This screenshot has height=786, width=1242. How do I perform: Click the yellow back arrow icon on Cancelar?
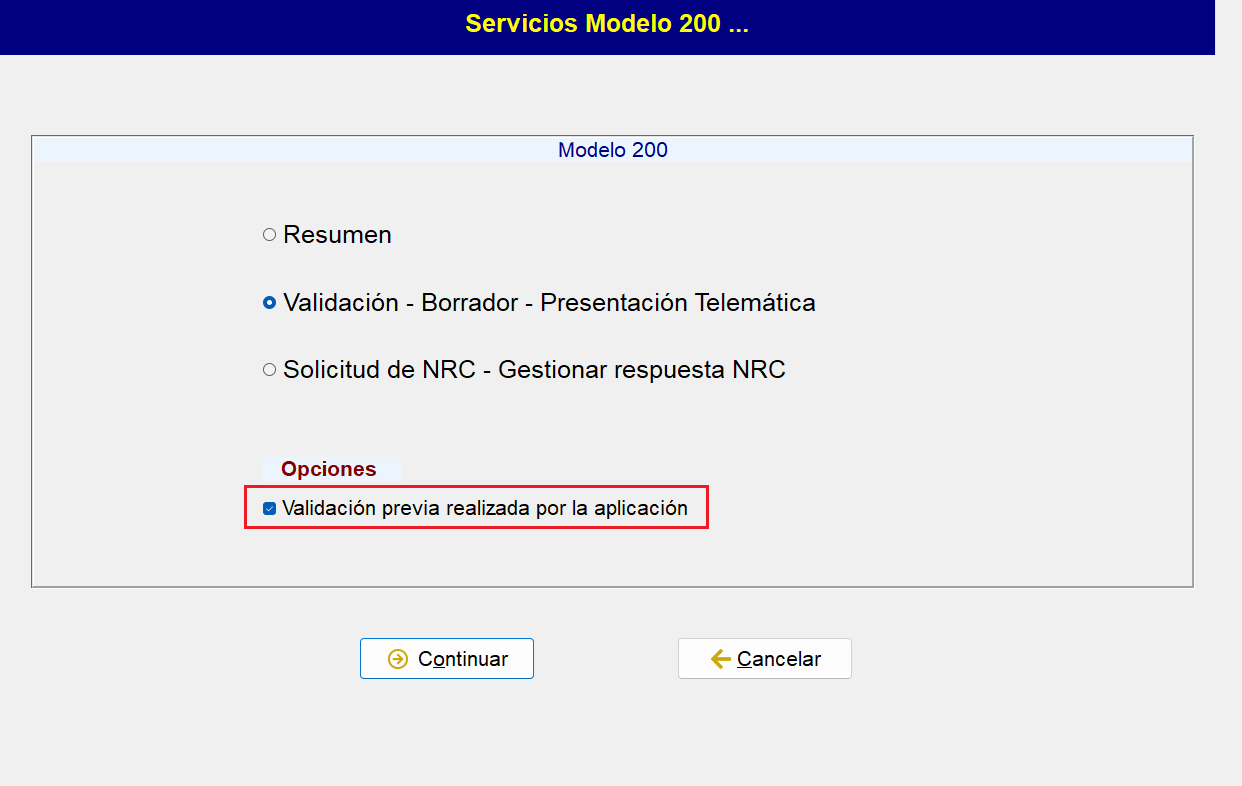tap(721, 659)
